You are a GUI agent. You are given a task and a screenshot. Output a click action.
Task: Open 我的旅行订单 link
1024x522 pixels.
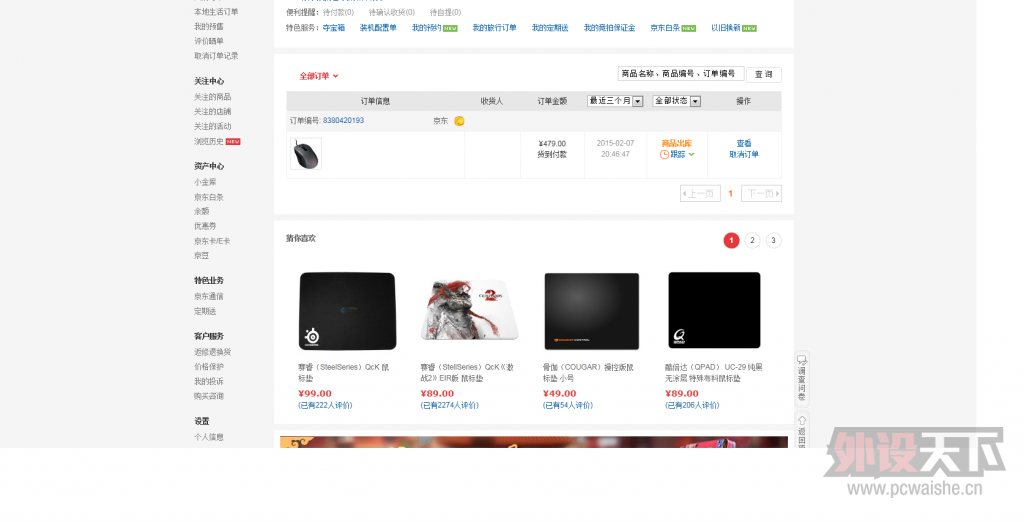click(494, 28)
